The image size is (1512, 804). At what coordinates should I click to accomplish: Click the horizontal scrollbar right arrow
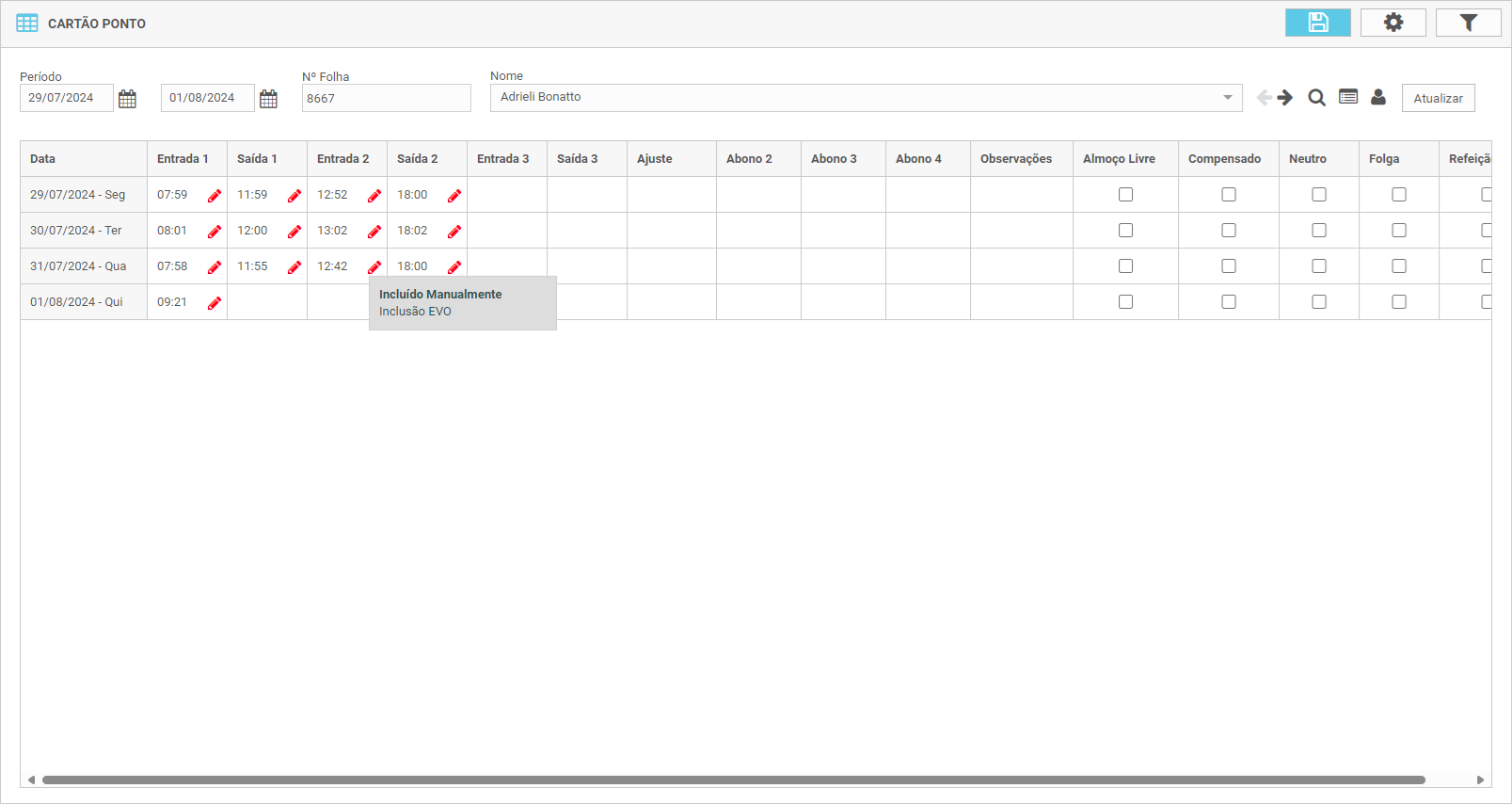point(1480,780)
